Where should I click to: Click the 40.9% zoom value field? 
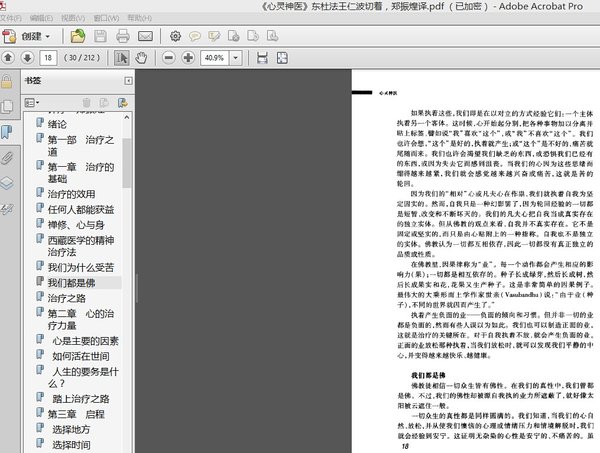tap(214, 58)
